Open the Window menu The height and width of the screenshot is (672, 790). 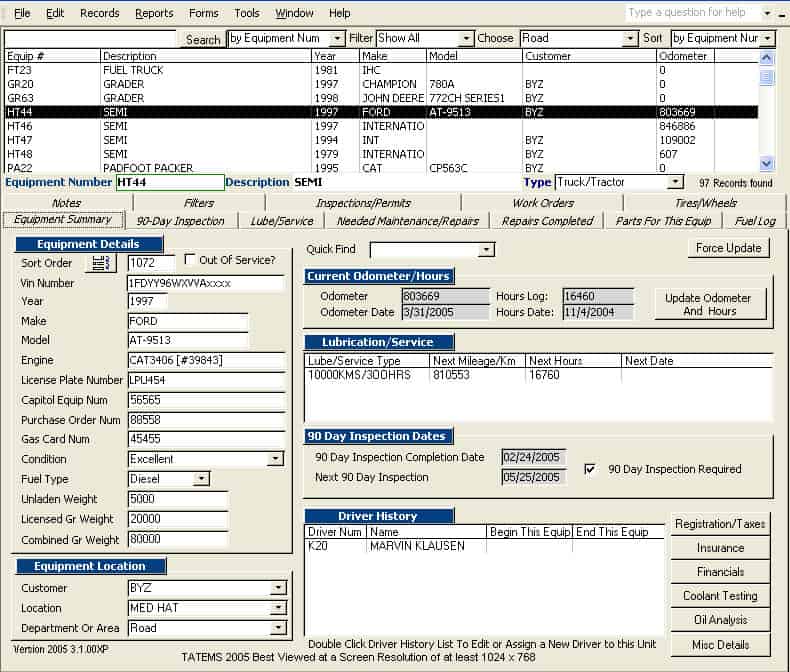tap(294, 13)
